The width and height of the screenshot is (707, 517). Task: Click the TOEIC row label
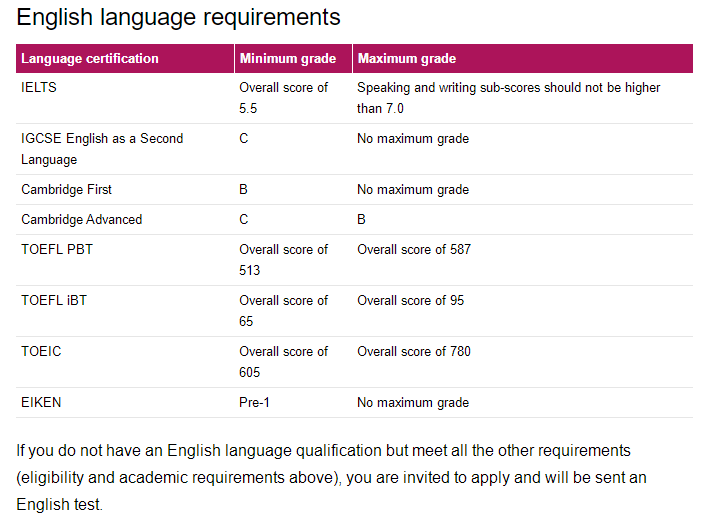41,351
